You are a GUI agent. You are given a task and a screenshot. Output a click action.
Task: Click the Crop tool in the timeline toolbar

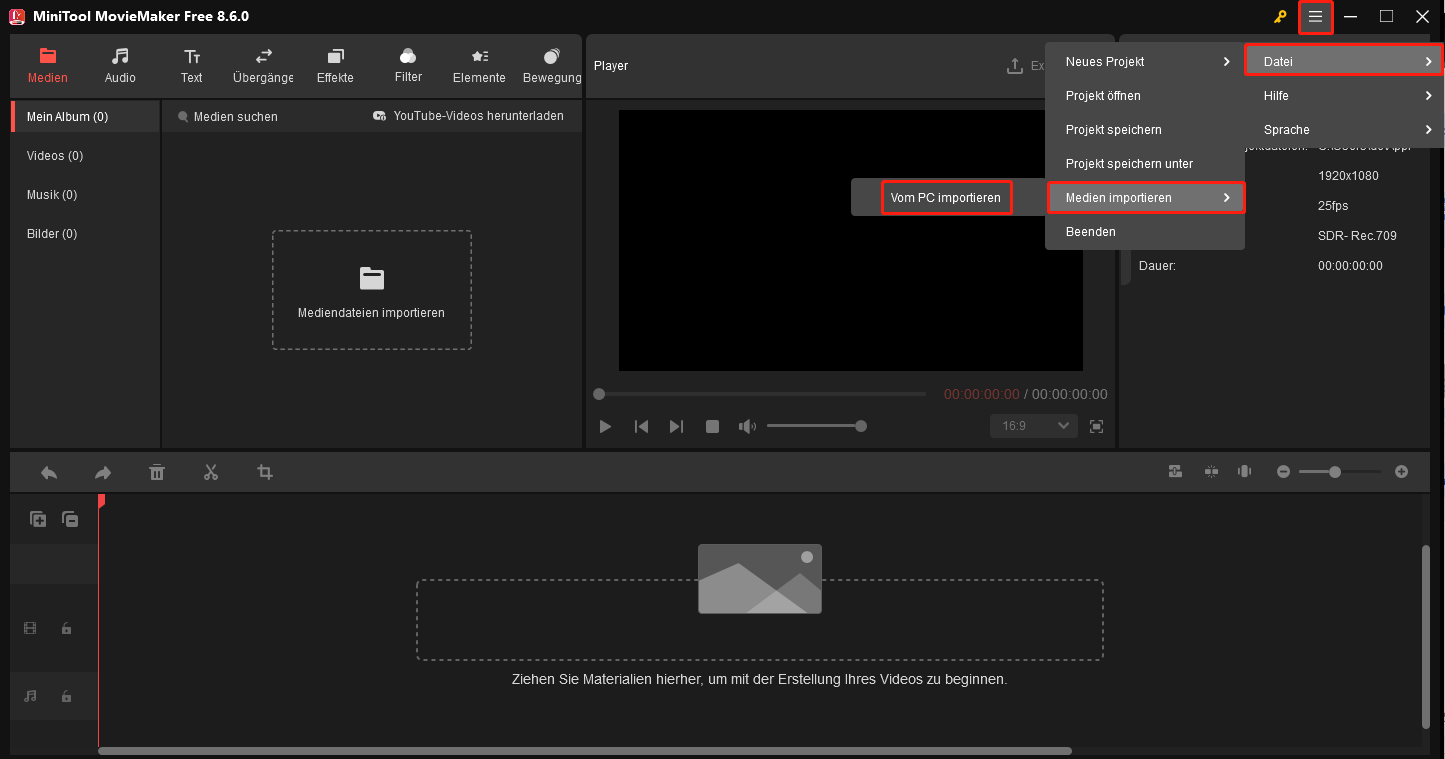264,471
